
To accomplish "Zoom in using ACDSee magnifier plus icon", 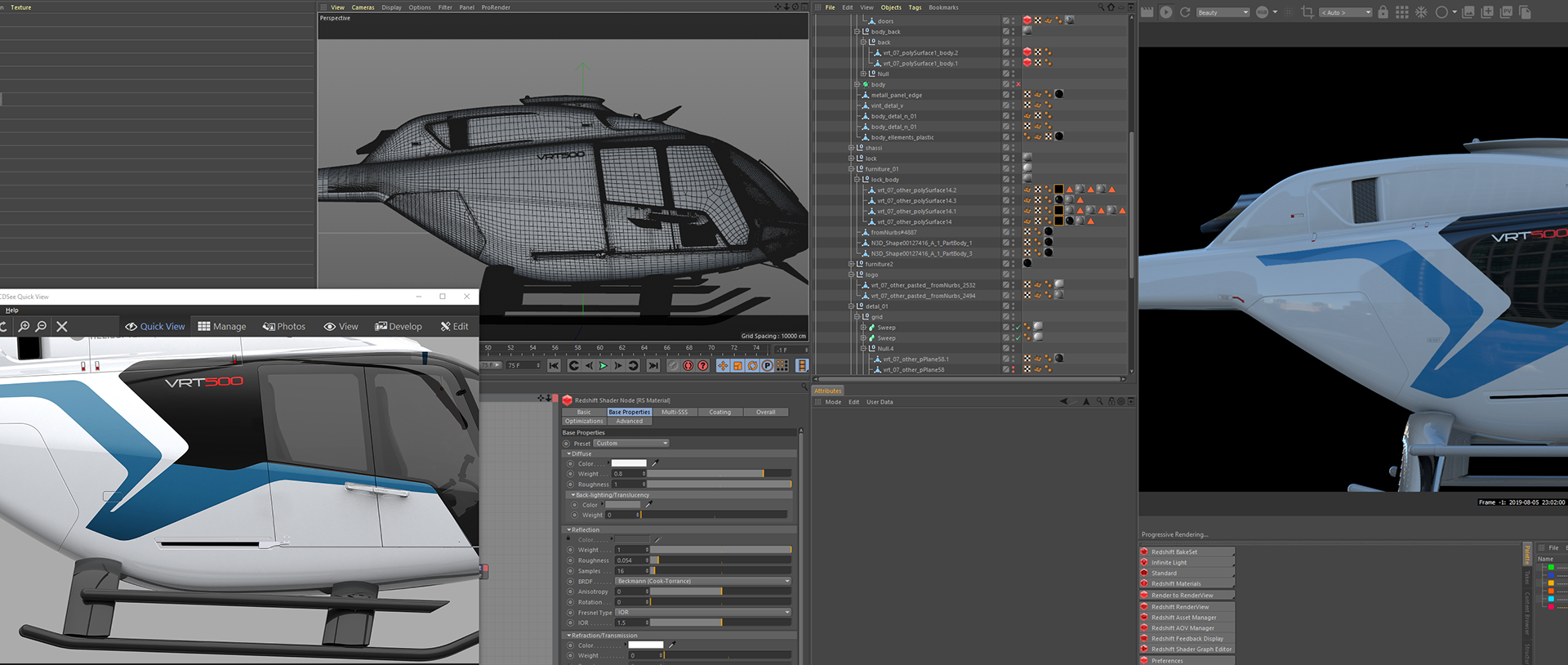I will point(24,327).
